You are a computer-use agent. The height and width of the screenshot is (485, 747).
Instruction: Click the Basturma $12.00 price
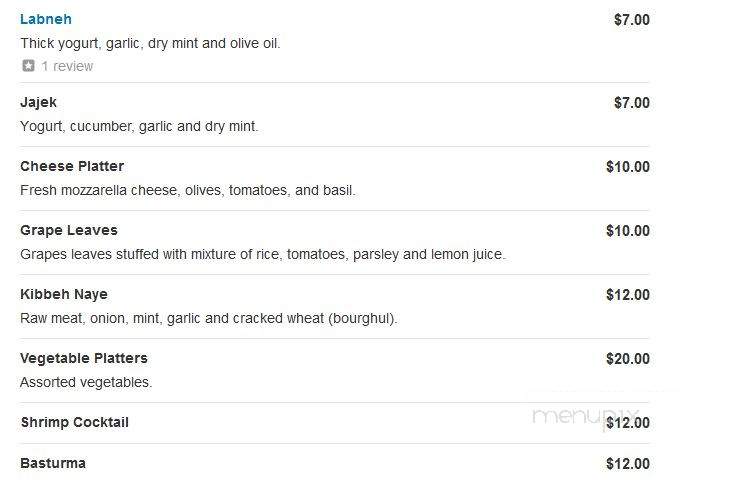click(628, 464)
